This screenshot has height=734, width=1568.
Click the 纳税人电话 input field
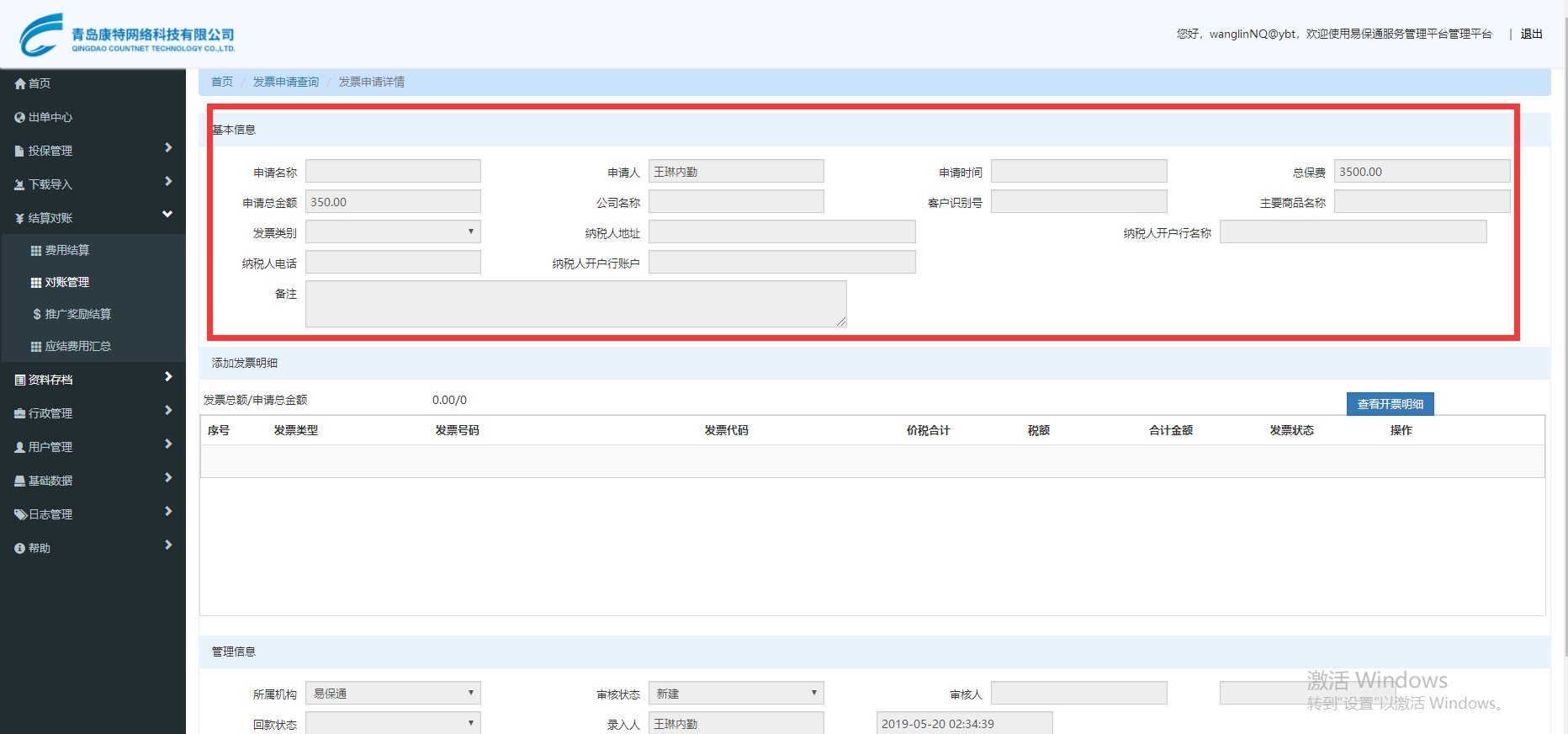[x=393, y=262]
